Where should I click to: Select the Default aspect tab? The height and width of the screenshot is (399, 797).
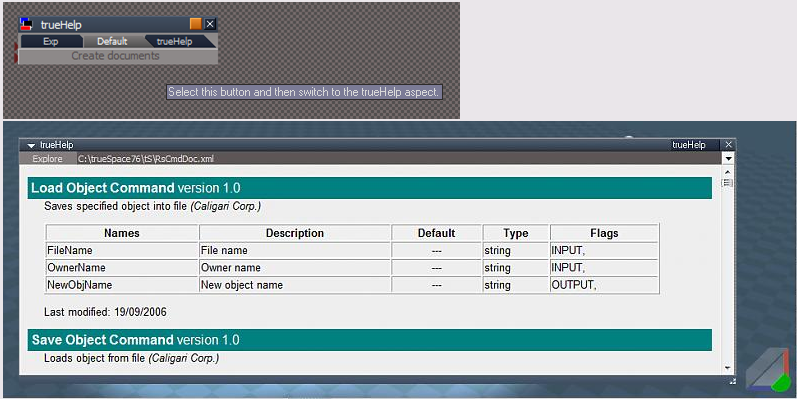coord(112,41)
